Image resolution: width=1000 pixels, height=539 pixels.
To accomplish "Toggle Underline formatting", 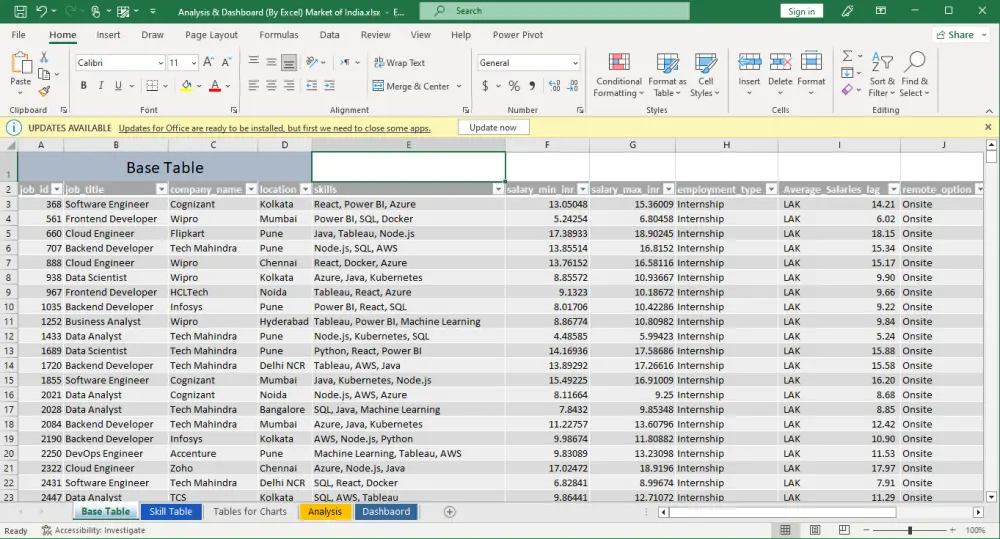I will point(118,85).
